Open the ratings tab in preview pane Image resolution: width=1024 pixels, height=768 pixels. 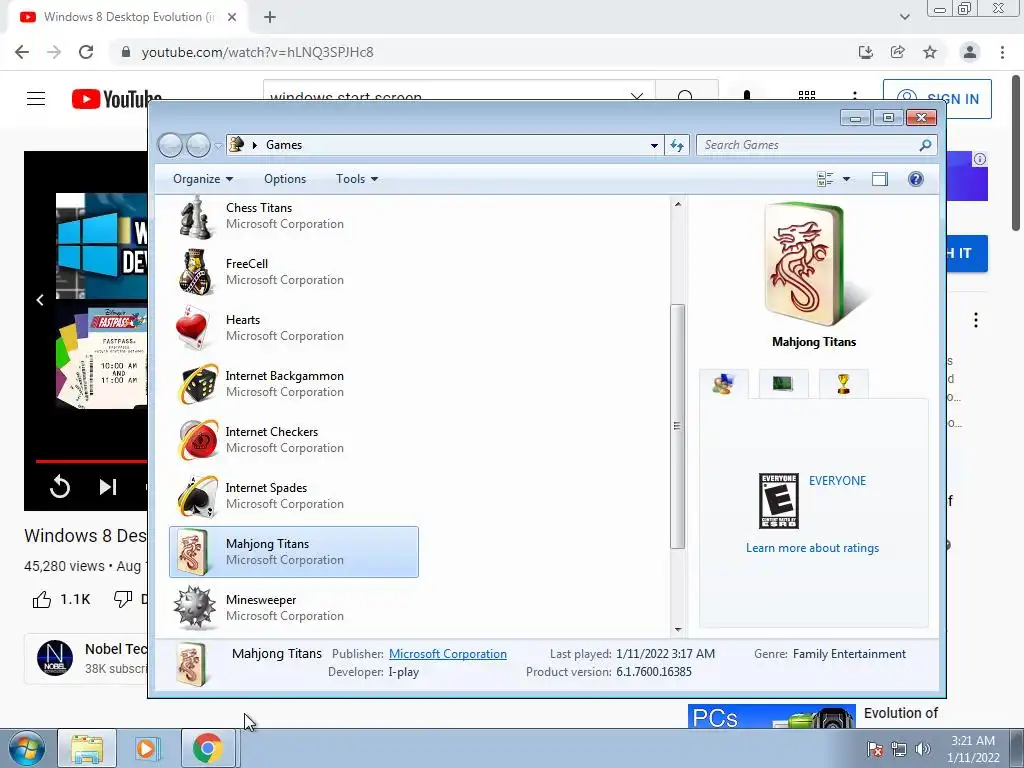click(x=723, y=383)
